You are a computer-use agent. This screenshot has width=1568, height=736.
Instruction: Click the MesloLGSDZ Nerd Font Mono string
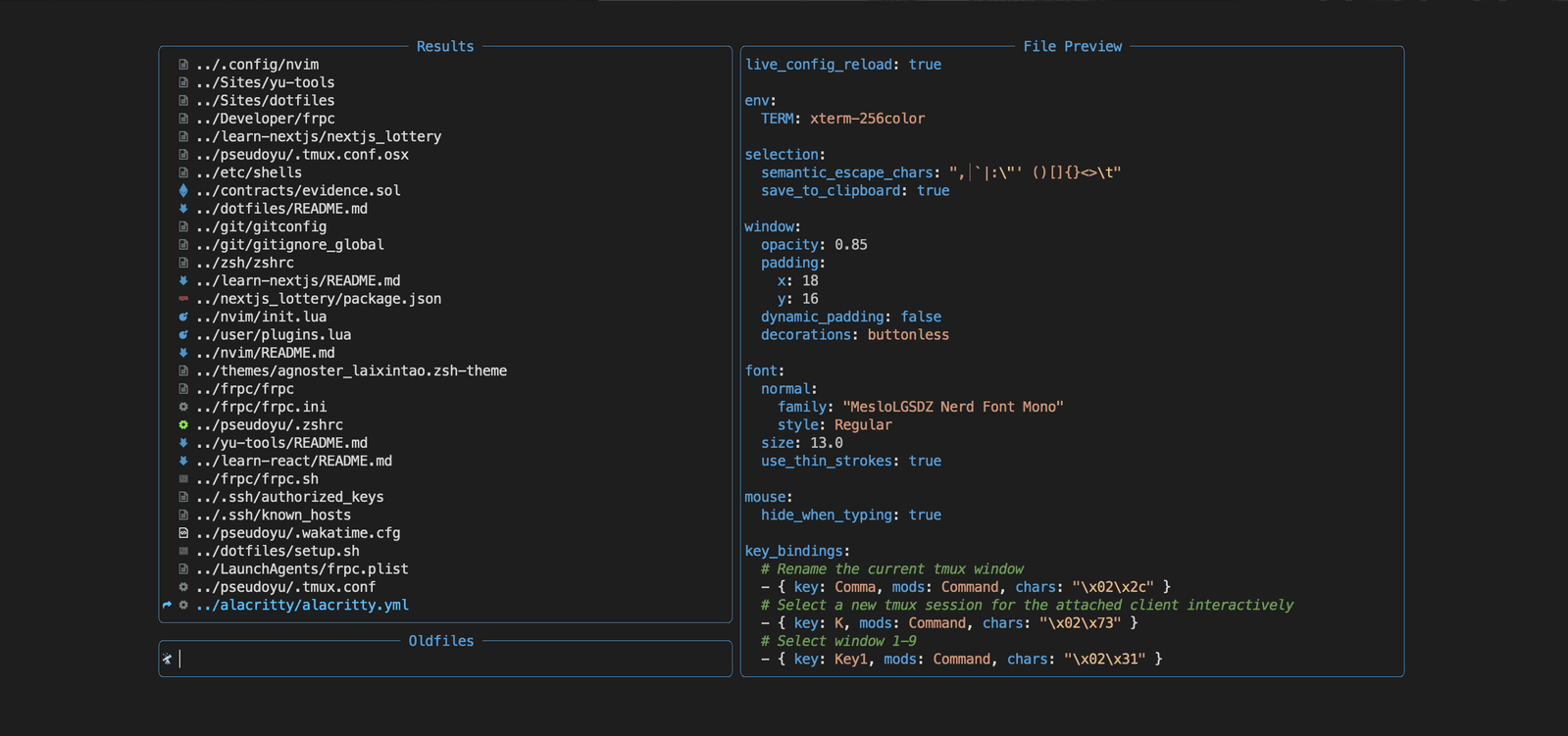click(x=953, y=407)
